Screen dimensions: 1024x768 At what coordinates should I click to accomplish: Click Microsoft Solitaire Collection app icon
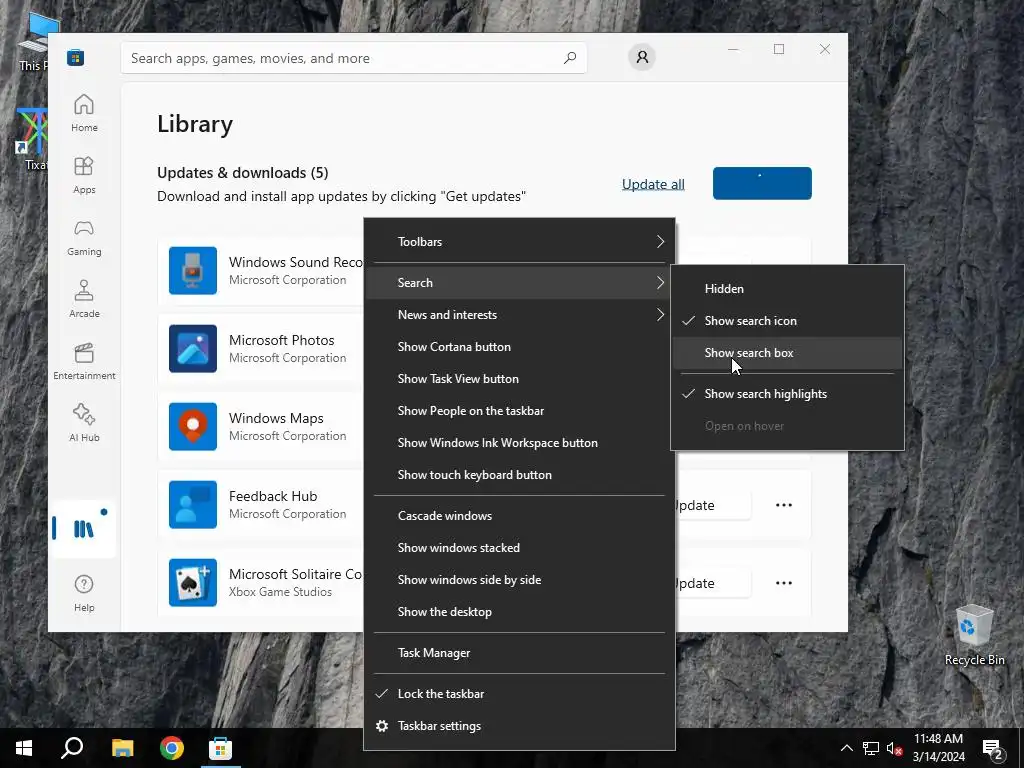[x=193, y=583]
